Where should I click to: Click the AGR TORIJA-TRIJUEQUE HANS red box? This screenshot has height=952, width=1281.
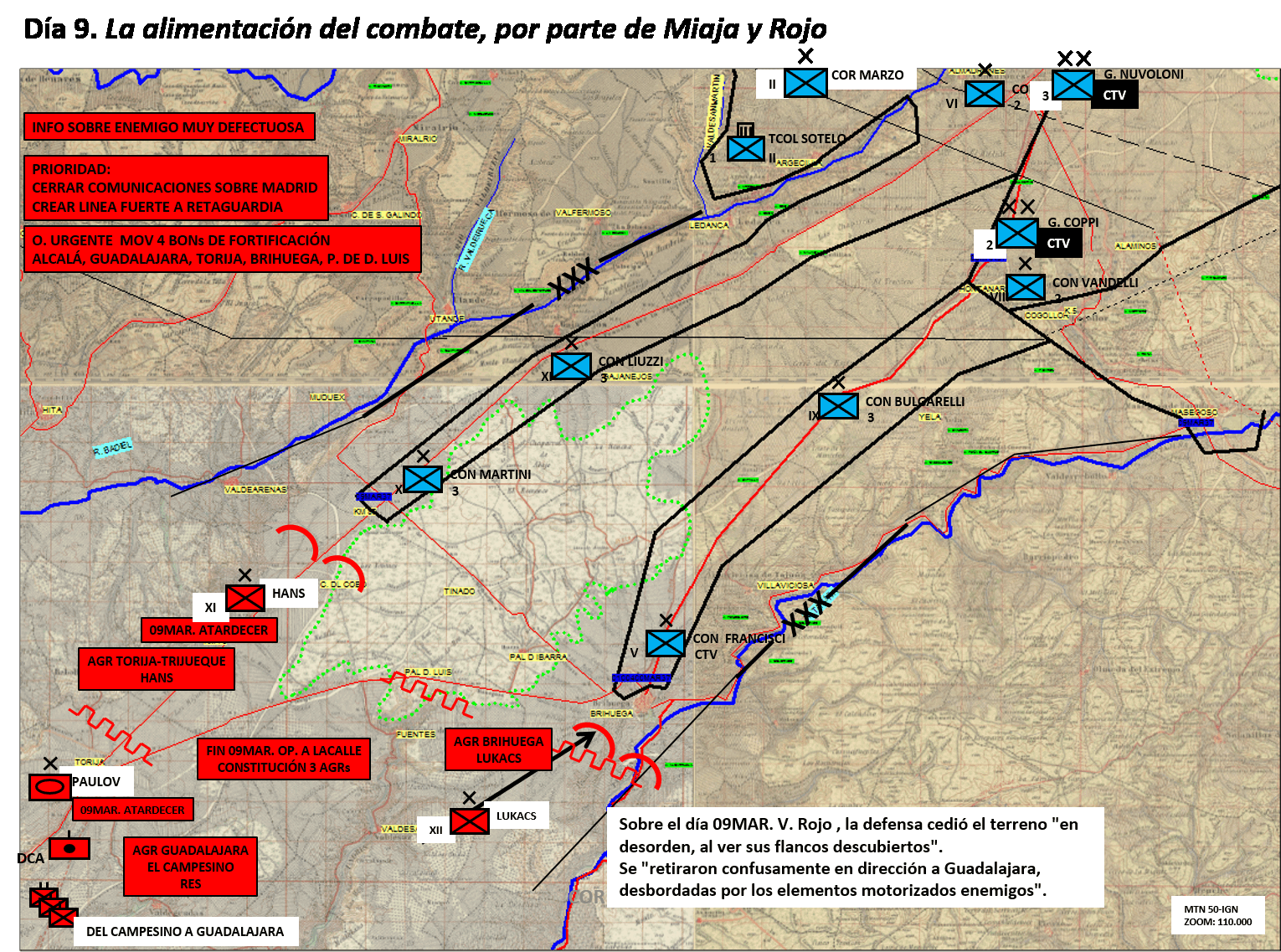pos(157,669)
